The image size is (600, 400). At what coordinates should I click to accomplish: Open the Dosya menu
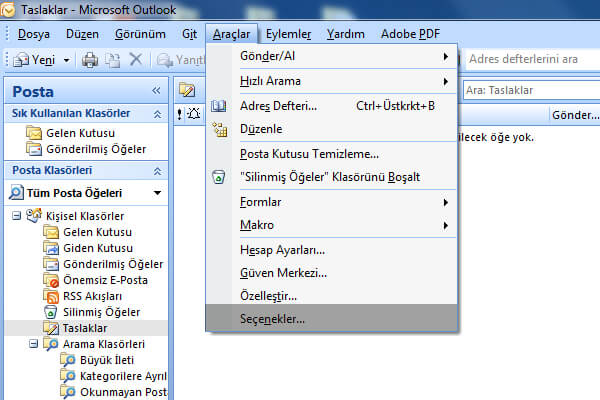pos(34,34)
